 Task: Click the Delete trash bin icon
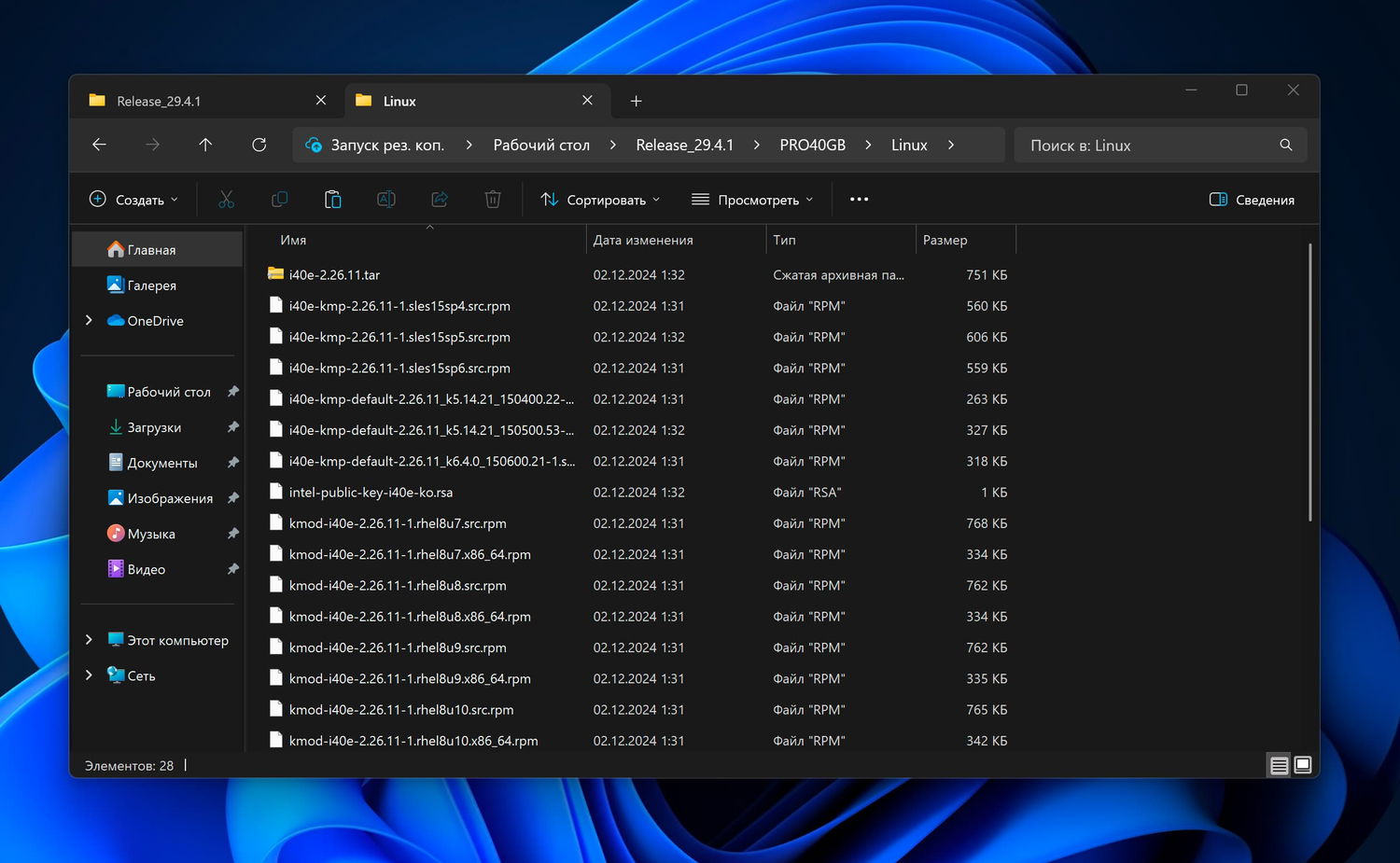[493, 200]
